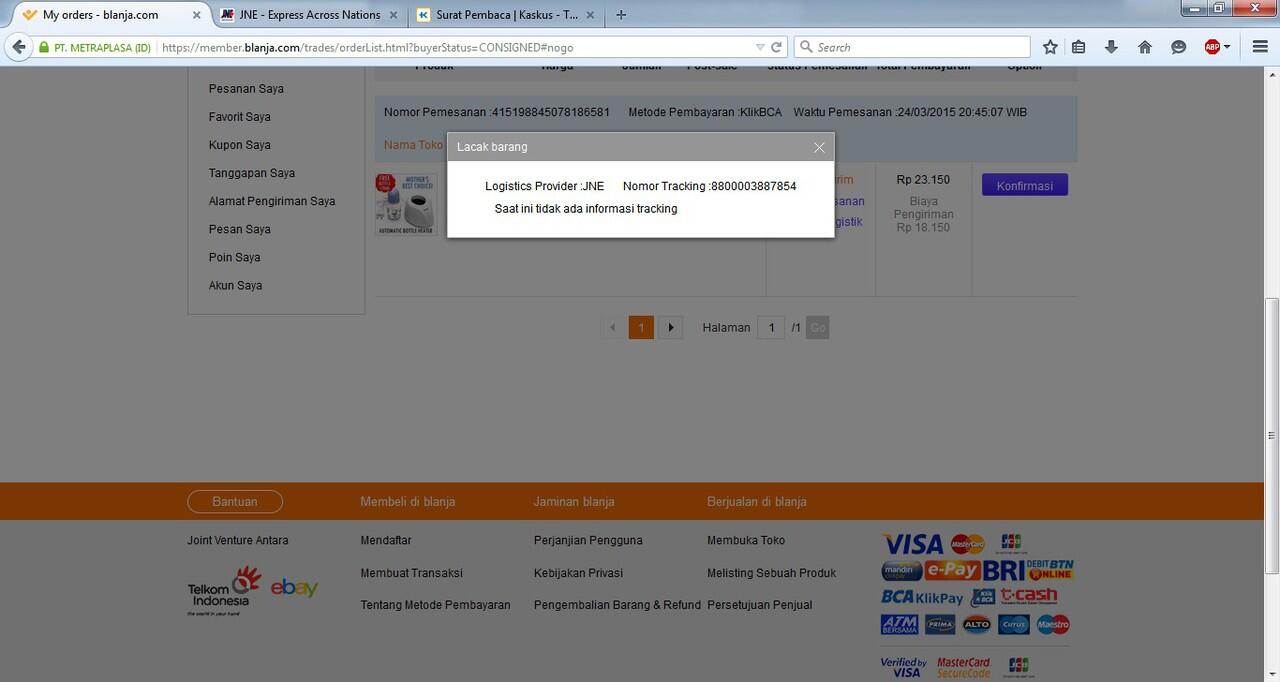Open Akun Saya in sidebar

pos(236,285)
